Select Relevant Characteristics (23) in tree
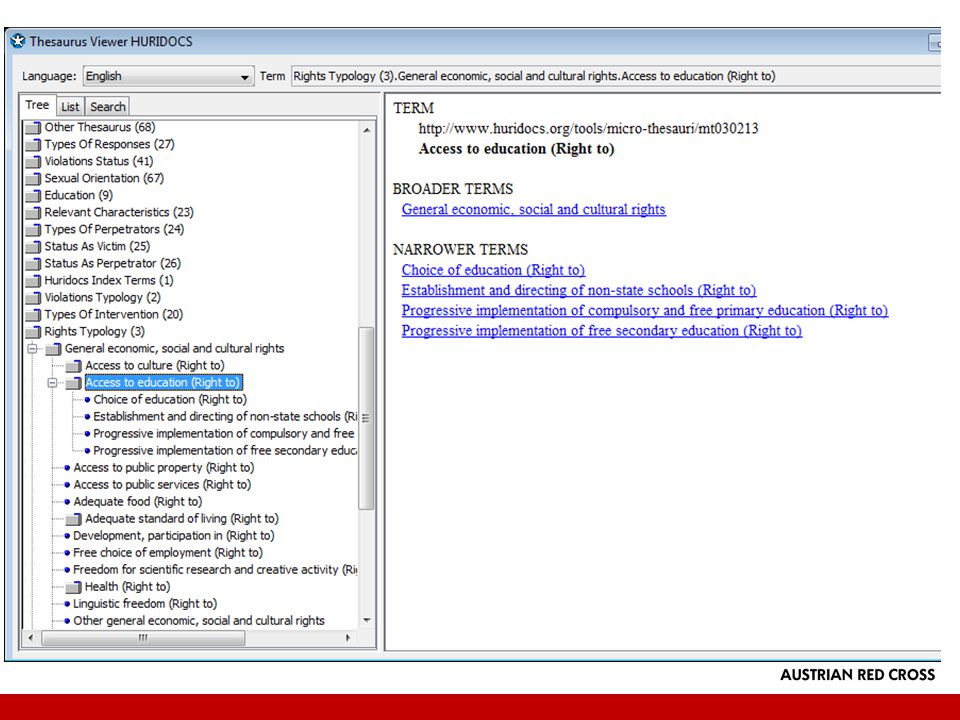Viewport: 960px width, 720px height. 119,212
